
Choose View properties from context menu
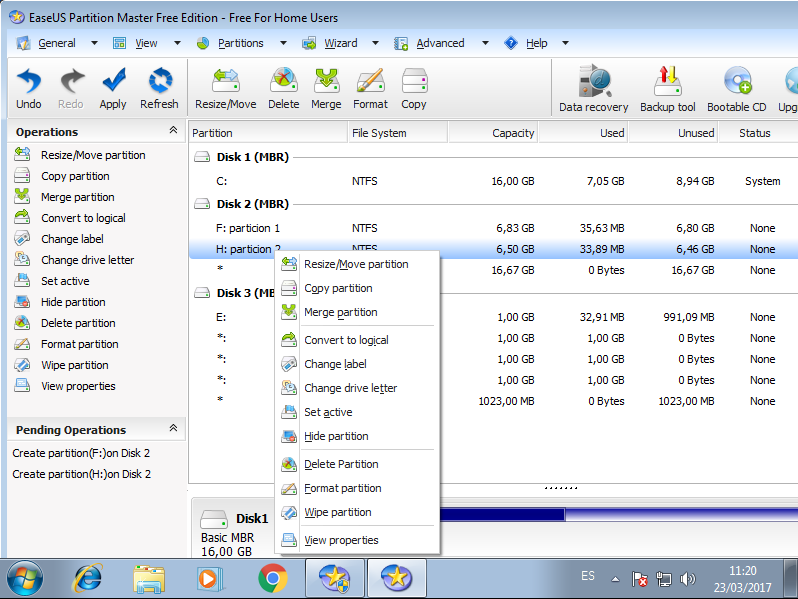357,540
